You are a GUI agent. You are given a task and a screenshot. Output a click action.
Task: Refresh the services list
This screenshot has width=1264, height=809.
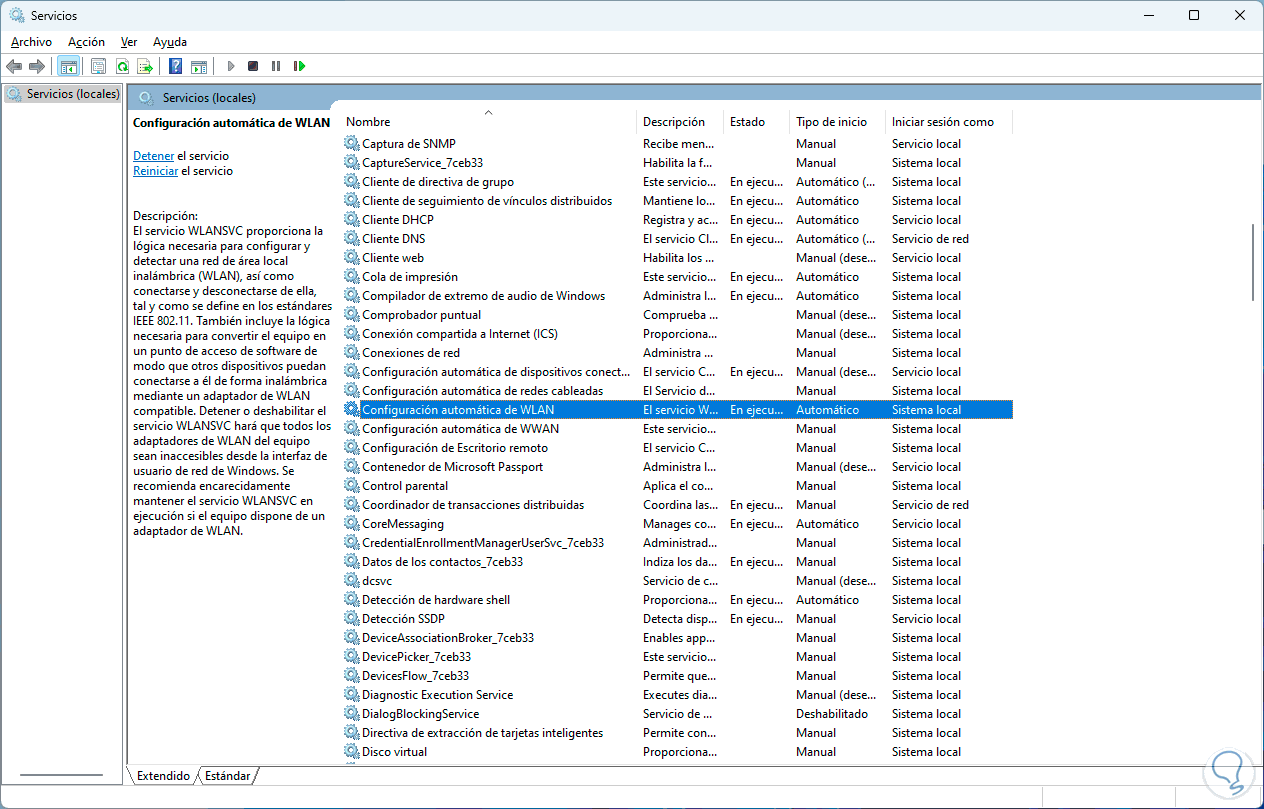coord(121,66)
